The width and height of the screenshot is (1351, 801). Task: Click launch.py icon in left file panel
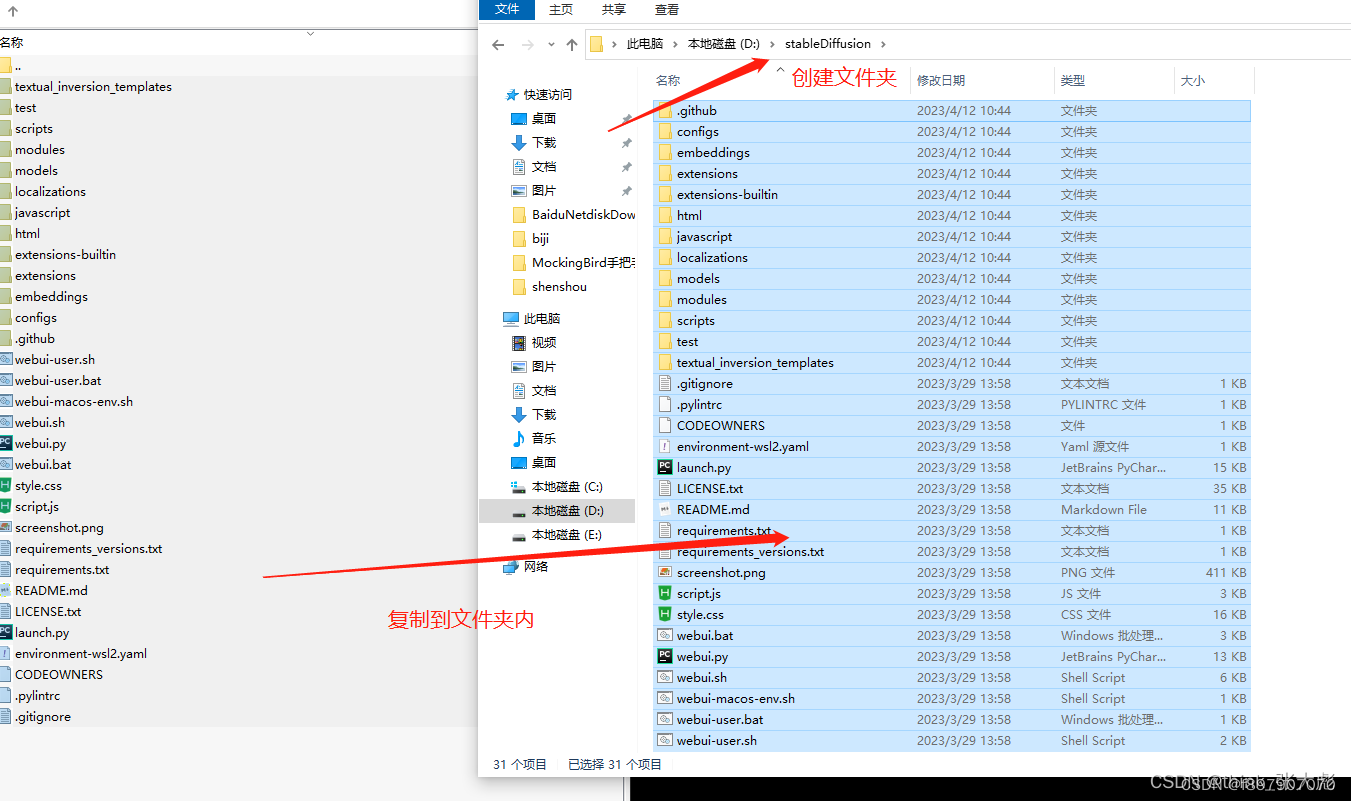tap(5, 632)
